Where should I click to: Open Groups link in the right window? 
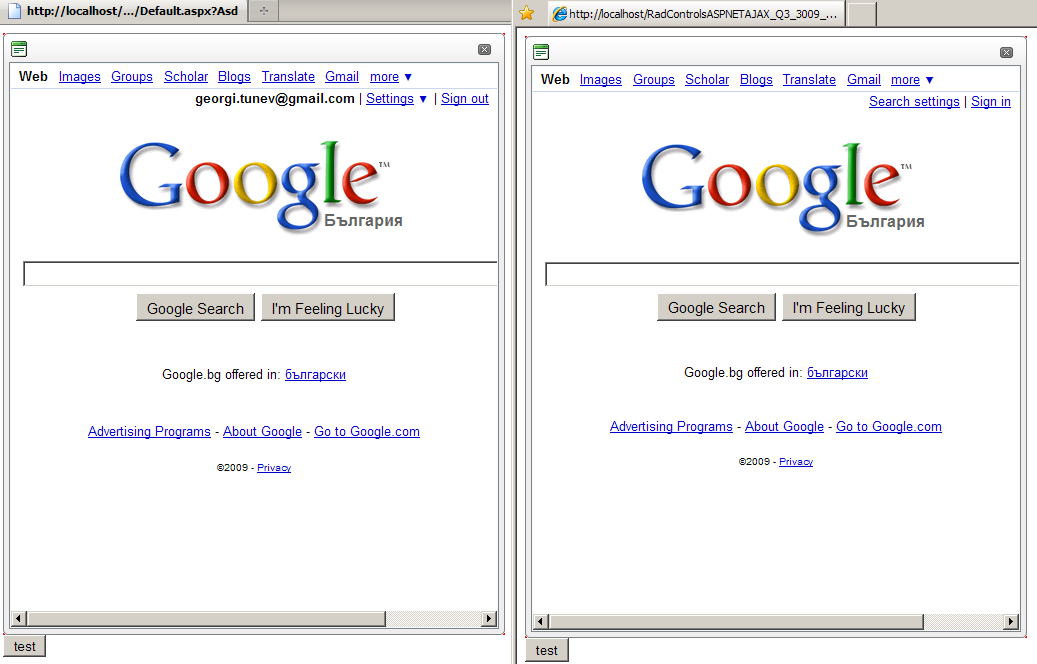[653, 79]
